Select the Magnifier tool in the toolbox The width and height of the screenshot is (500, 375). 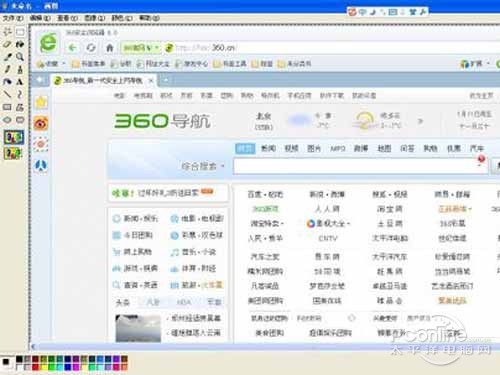click(x=20, y=57)
